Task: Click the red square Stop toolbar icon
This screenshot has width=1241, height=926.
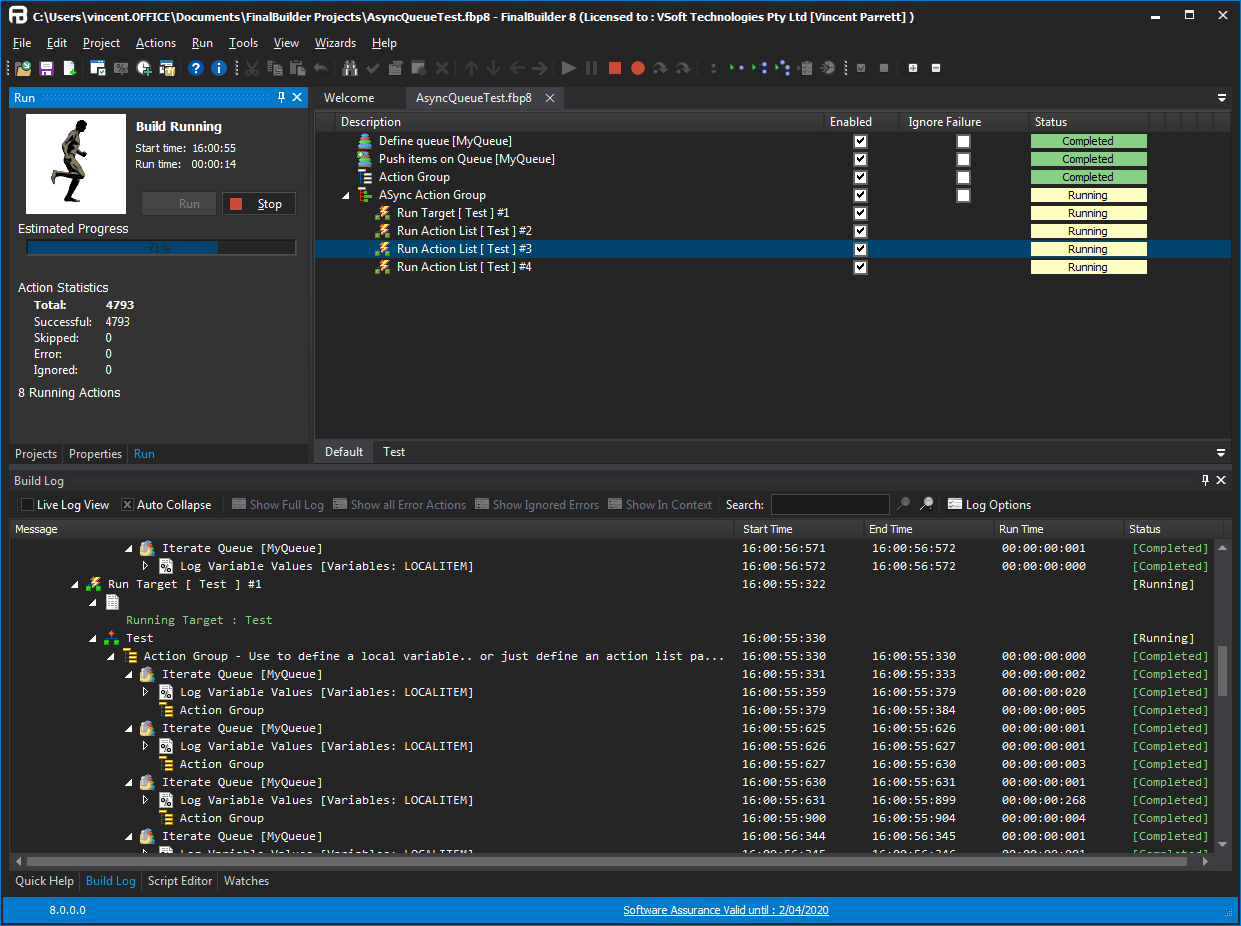Action: point(615,68)
